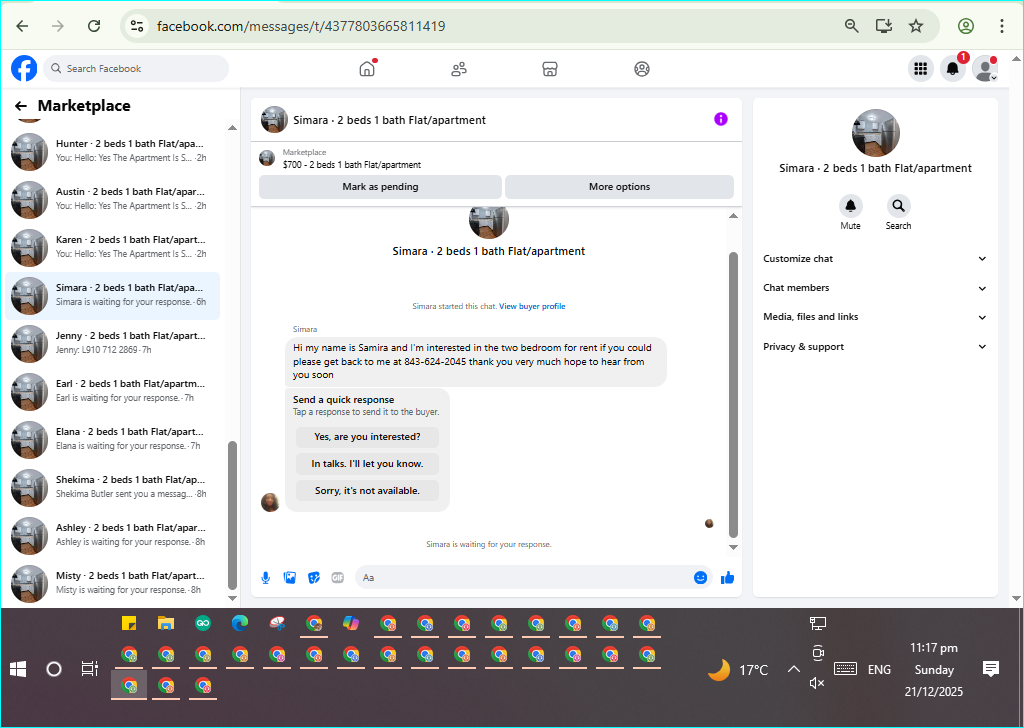
Task: Open Windows Task View icon
Action: [x=89, y=669]
